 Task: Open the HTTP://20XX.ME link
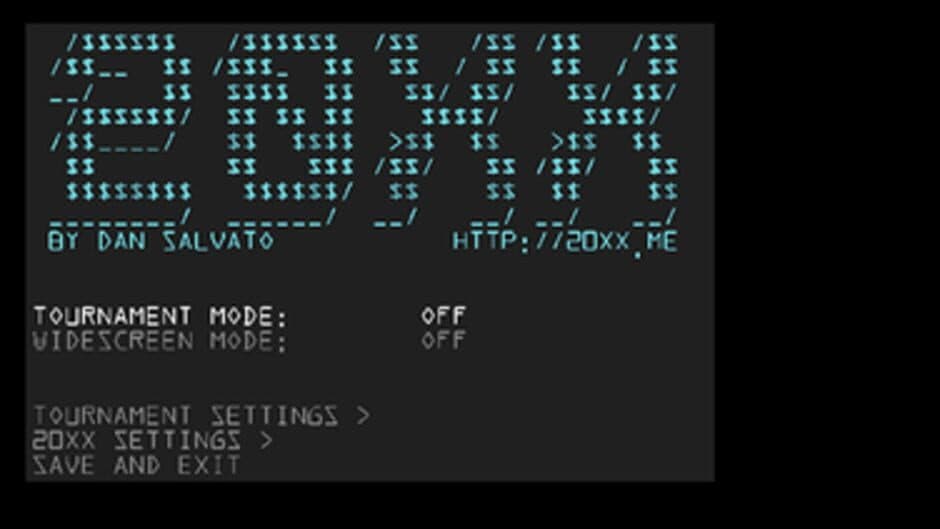click(565, 242)
